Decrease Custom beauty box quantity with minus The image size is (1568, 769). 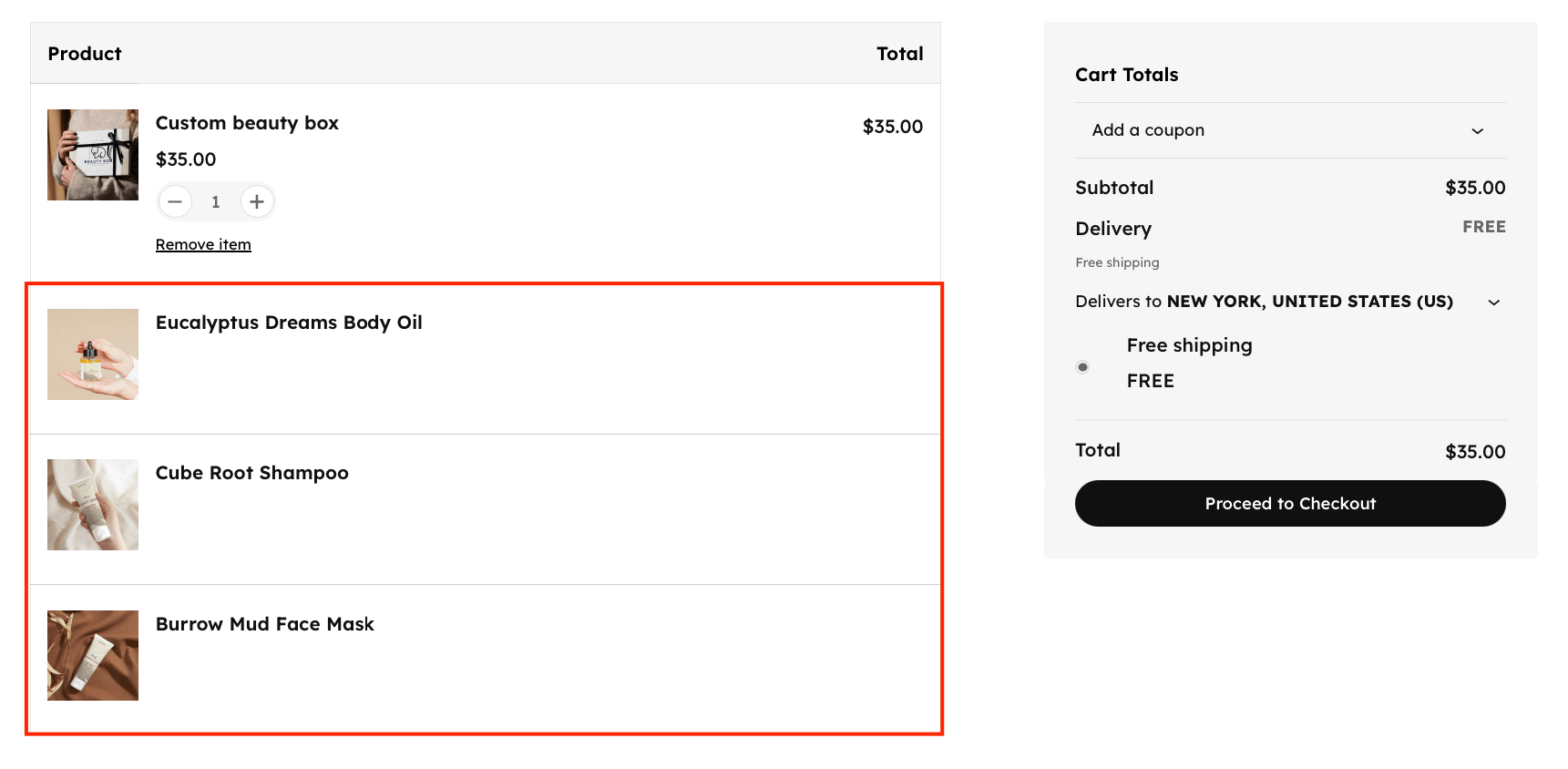175,201
